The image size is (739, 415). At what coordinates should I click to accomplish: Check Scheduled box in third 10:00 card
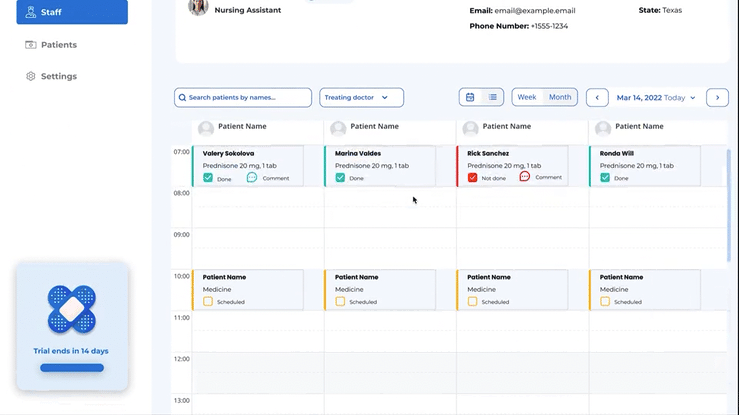click(472, 301)
